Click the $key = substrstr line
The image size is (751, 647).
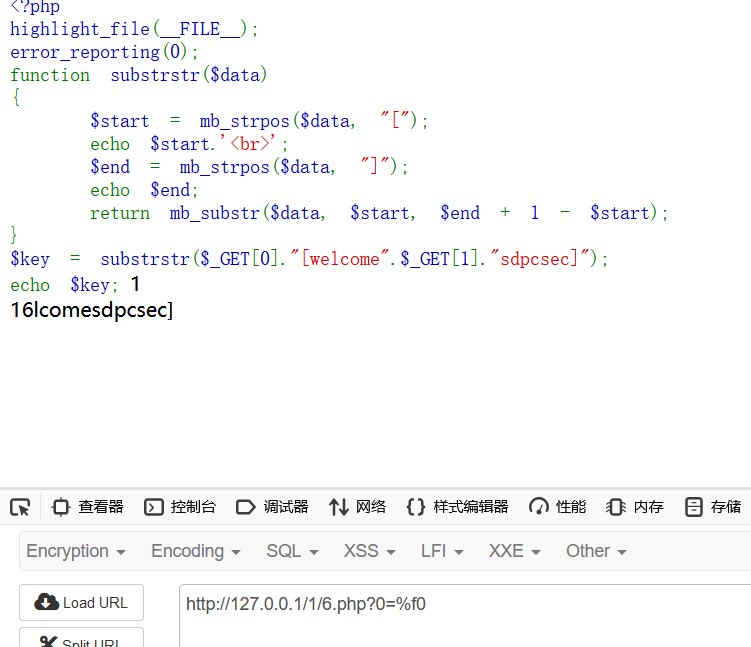[309, 259]
